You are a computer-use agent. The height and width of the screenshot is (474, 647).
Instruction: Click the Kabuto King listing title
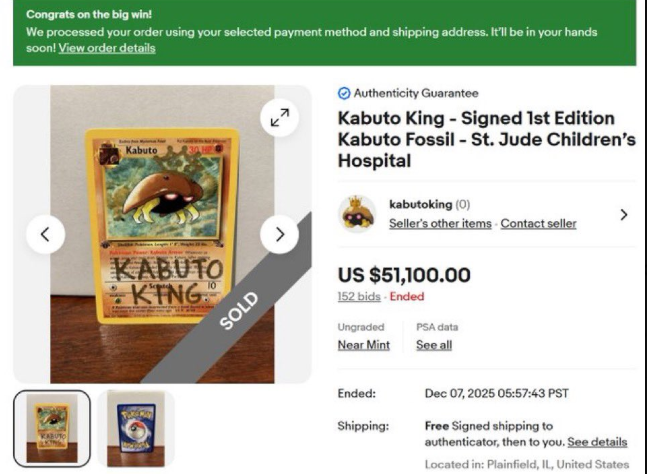pyautogui.click(x=486, y=137)
